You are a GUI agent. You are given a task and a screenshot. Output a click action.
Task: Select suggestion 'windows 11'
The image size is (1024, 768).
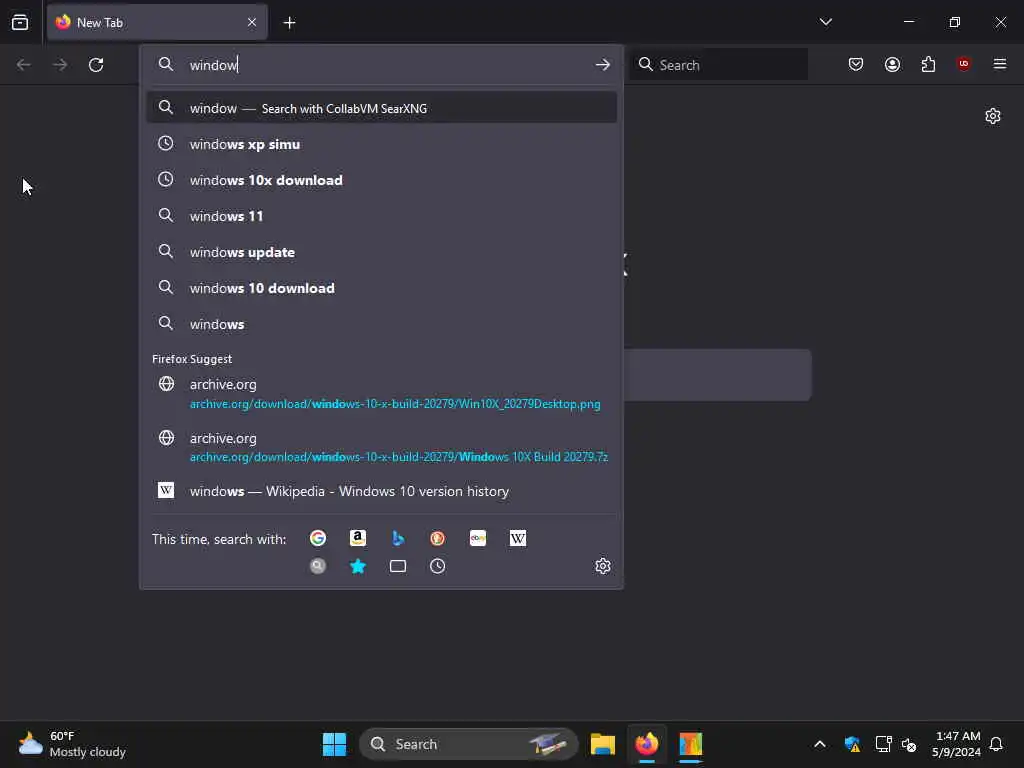click(x=381, y=216)
